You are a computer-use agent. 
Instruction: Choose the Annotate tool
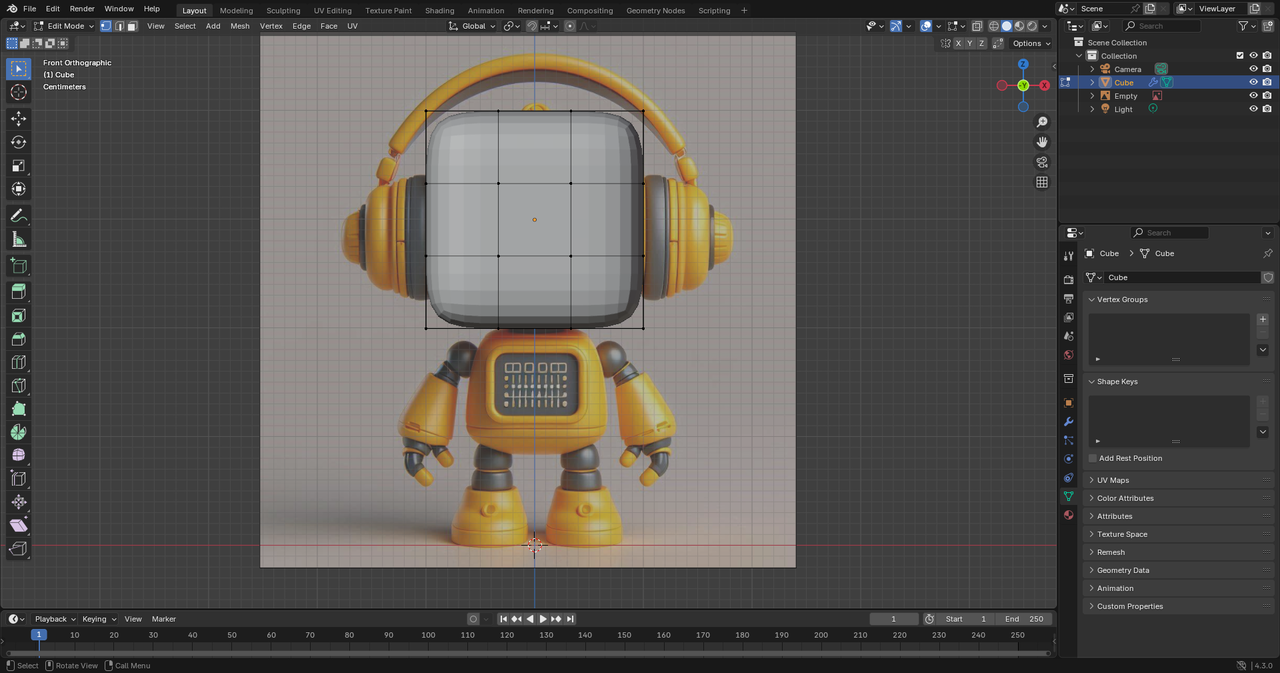[18, 216]
